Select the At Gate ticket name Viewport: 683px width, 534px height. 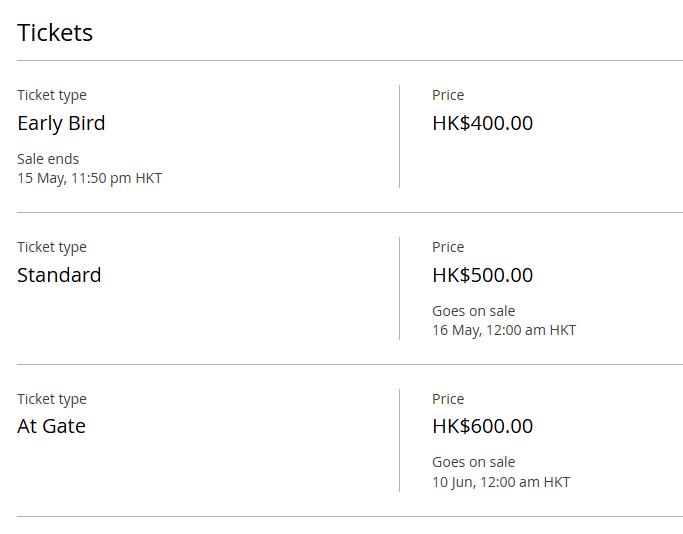click(x=51, y=426)
